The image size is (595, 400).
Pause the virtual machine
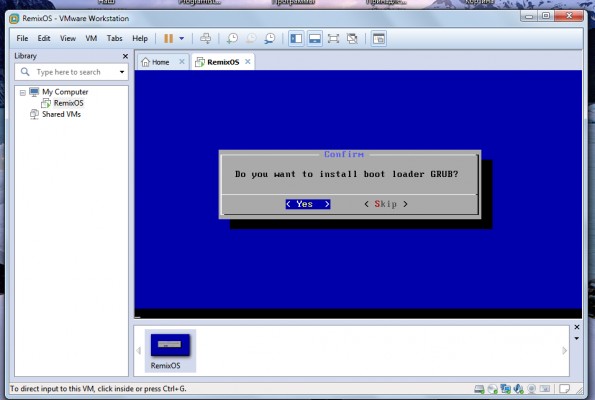168,38
